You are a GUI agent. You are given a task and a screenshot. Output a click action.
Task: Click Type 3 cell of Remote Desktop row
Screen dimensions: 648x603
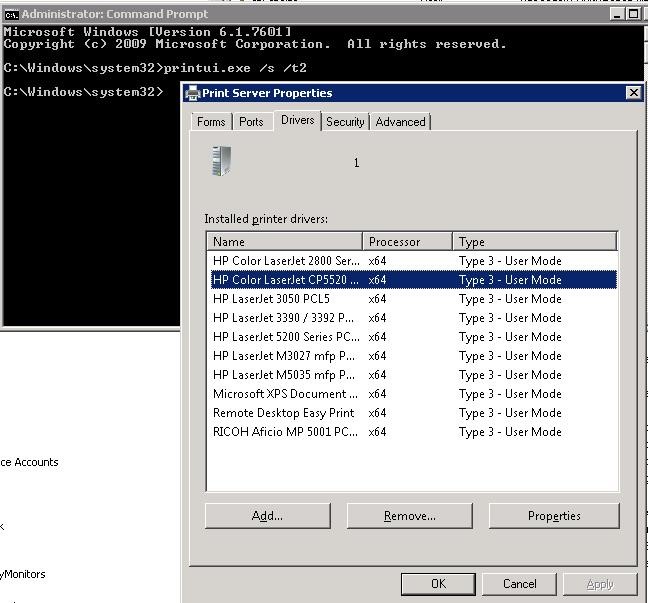coord(510,413)
